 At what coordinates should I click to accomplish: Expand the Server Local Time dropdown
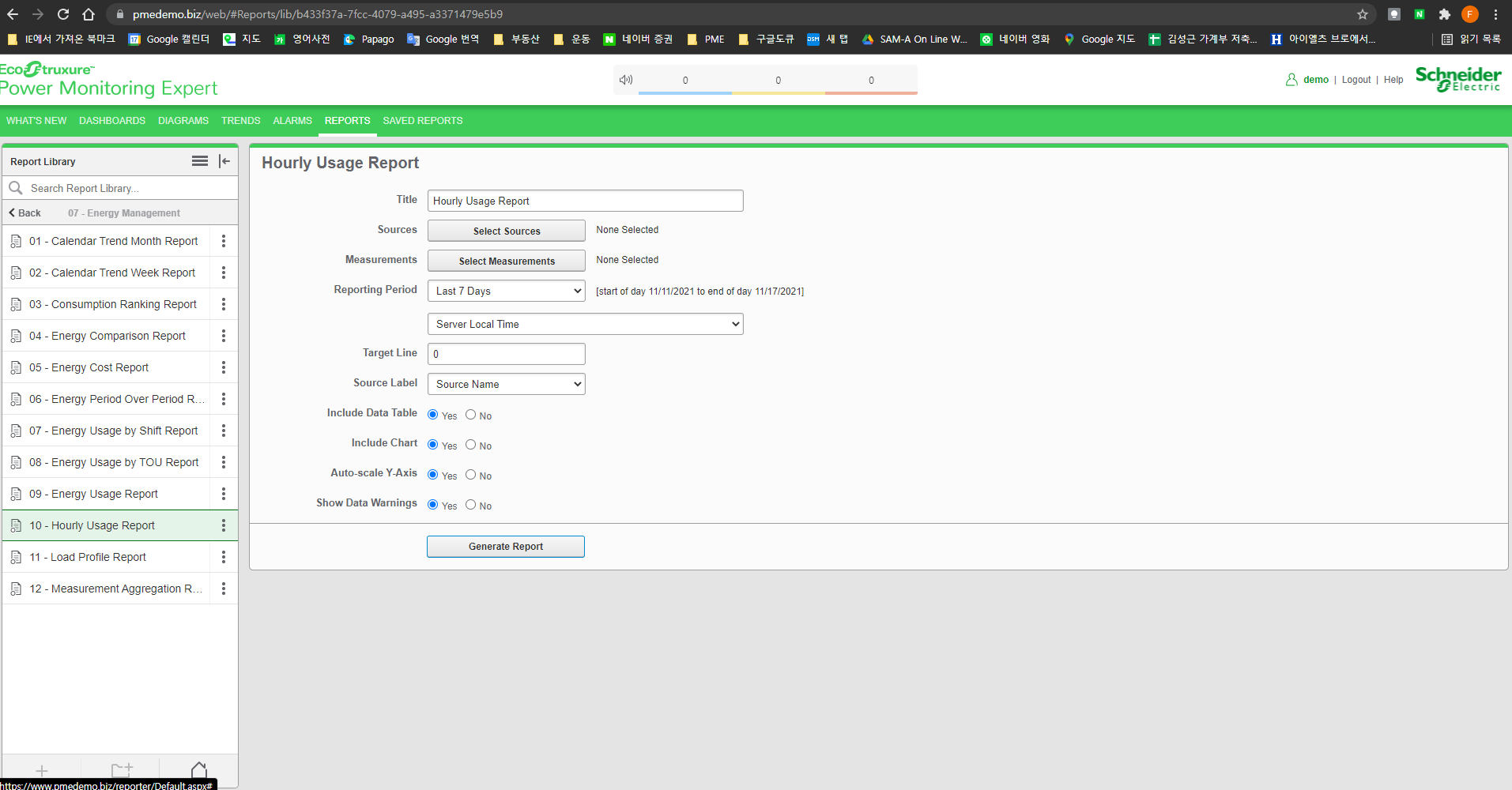(x=586, y=324)
